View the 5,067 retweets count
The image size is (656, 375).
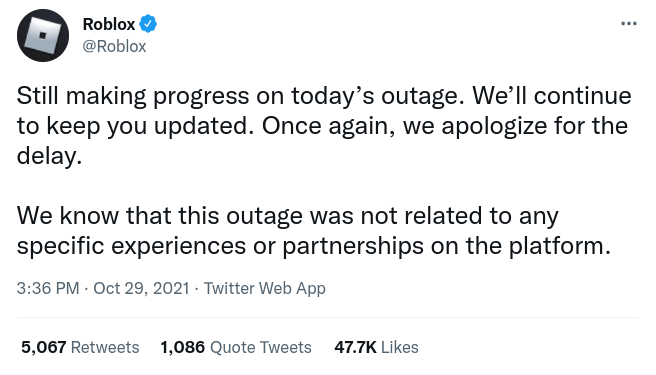click(x=44, y=347)
